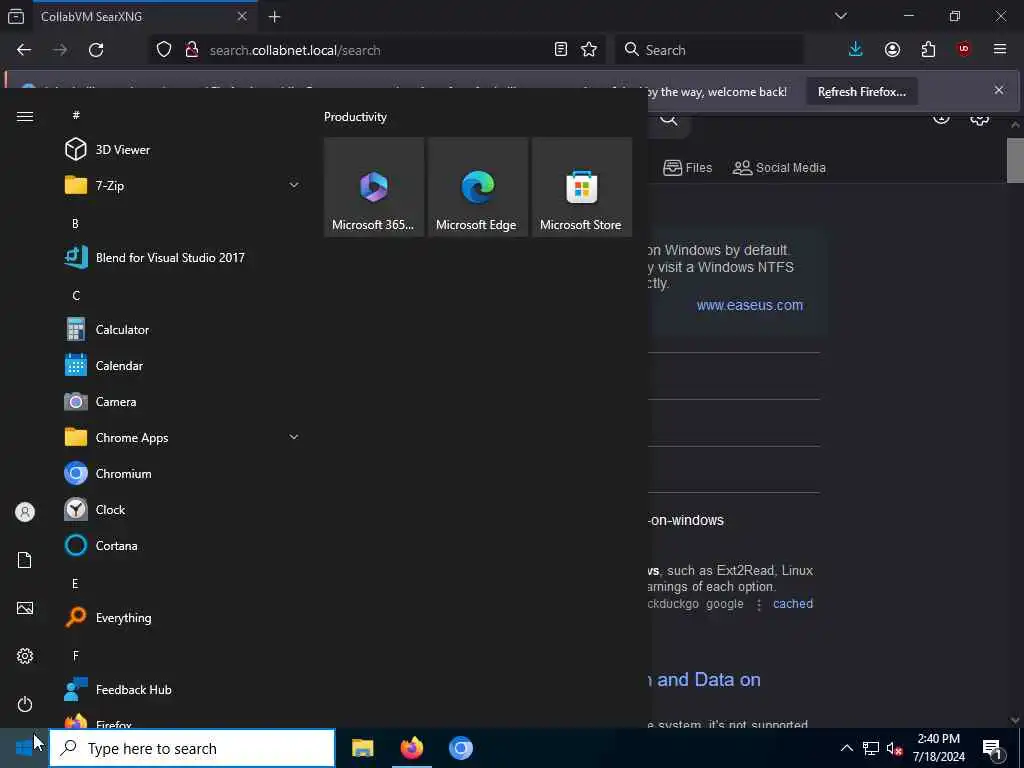Open the www.easeus.com link

click(750, 305)
